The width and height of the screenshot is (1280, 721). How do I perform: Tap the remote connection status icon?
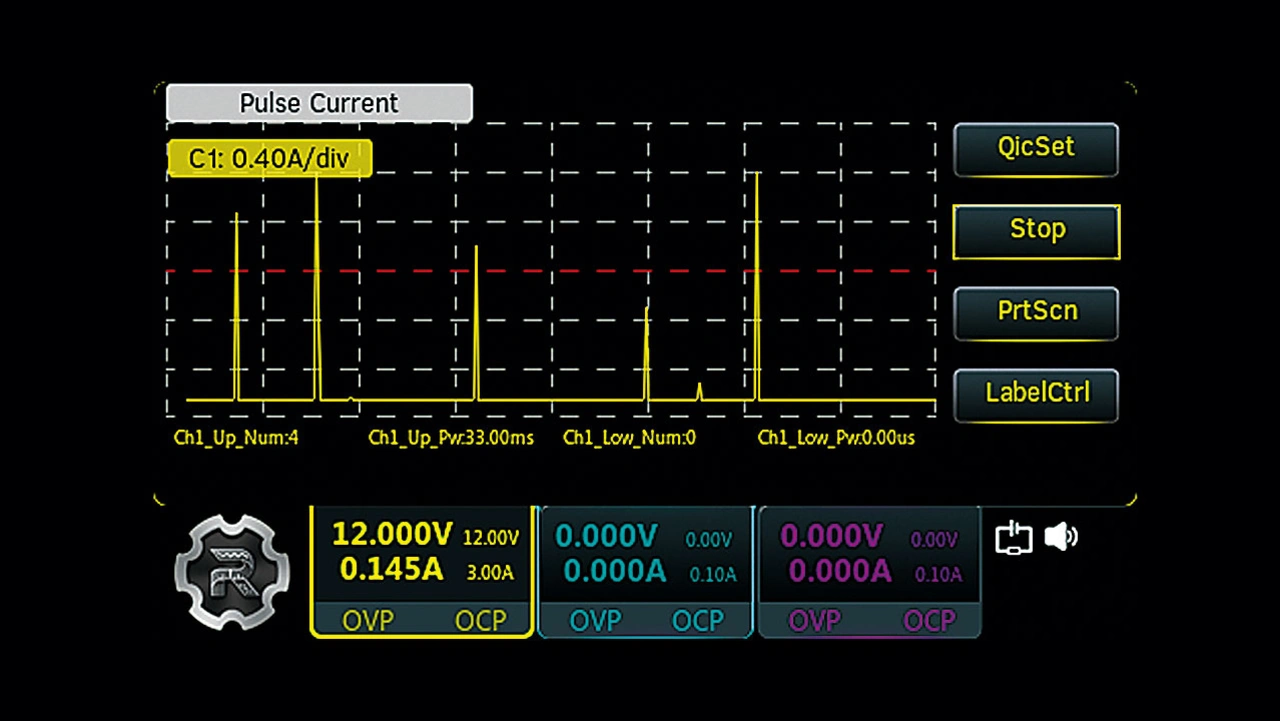1013,538
